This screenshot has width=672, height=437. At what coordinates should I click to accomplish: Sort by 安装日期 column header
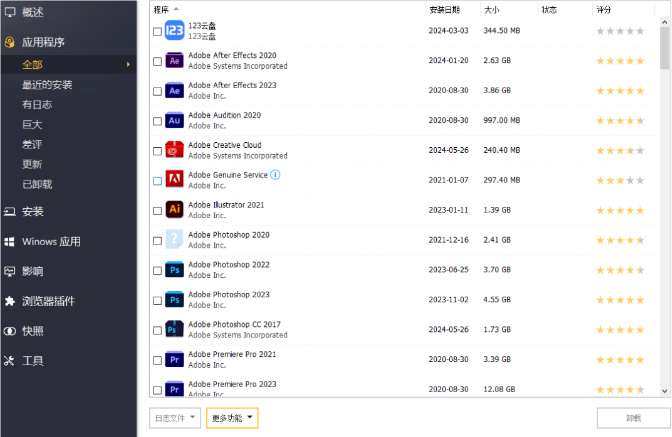[444, 9]
